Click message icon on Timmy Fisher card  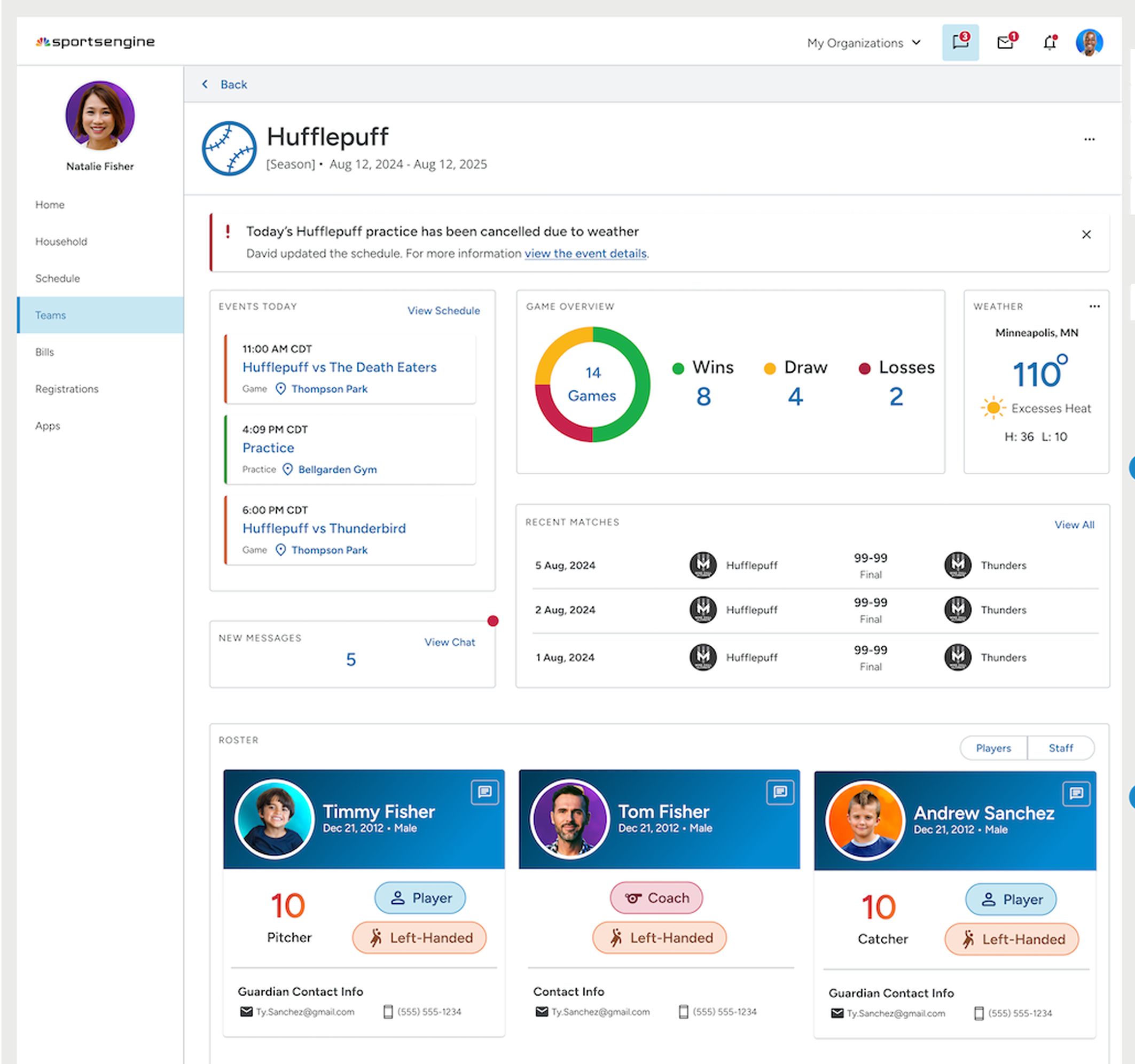click(x=484, y=792)
